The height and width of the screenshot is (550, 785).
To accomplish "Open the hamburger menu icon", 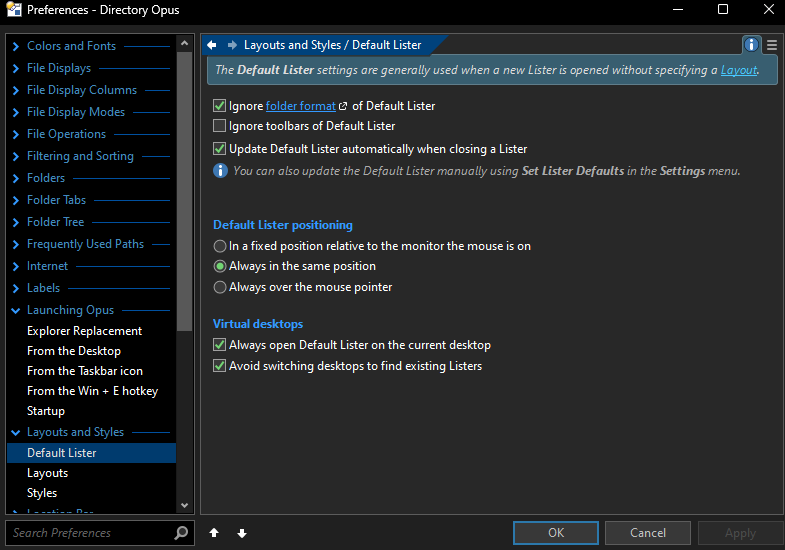I will (x=772, y=46).
